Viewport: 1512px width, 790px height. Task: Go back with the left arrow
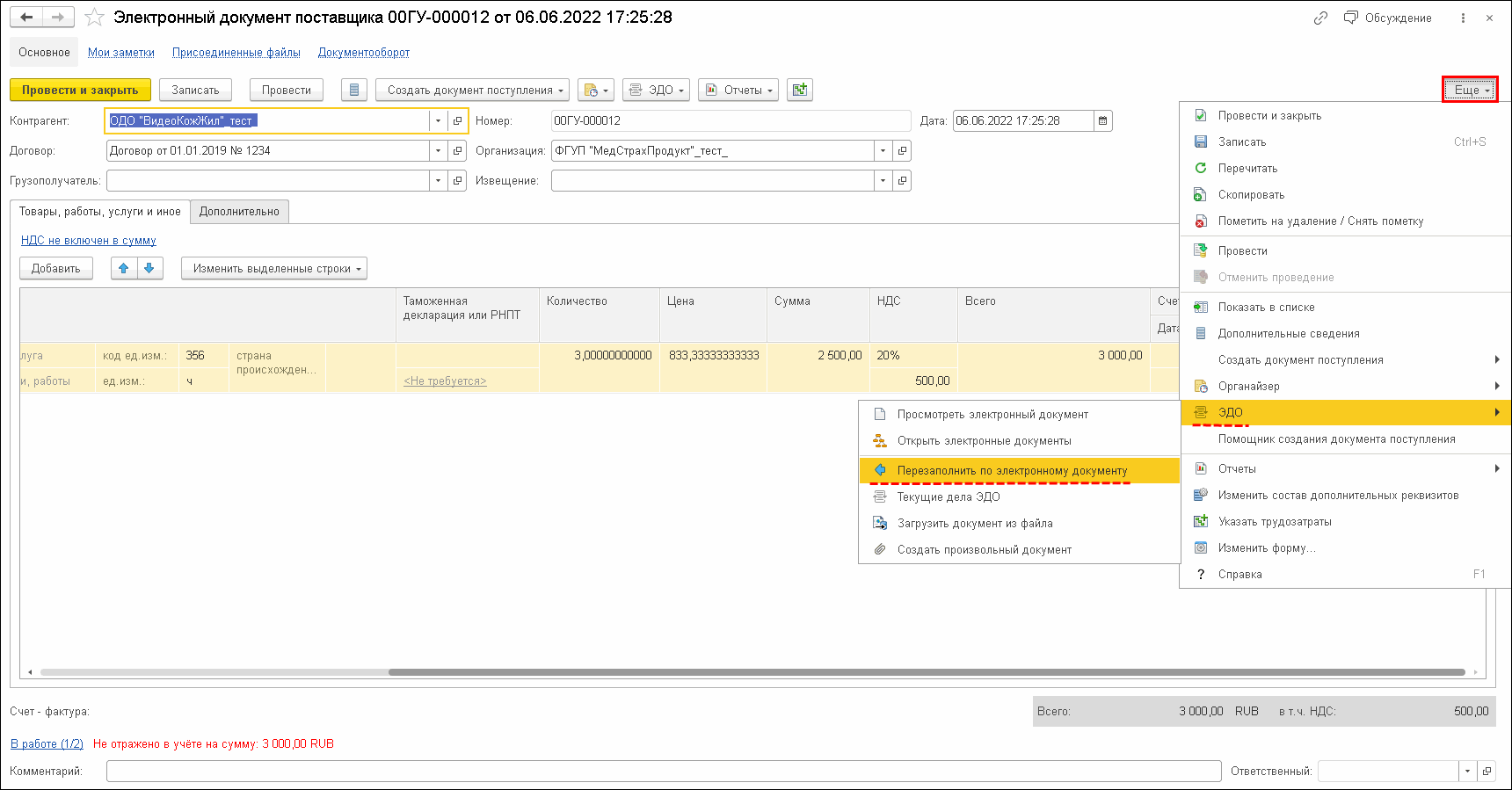coord(27,17)
